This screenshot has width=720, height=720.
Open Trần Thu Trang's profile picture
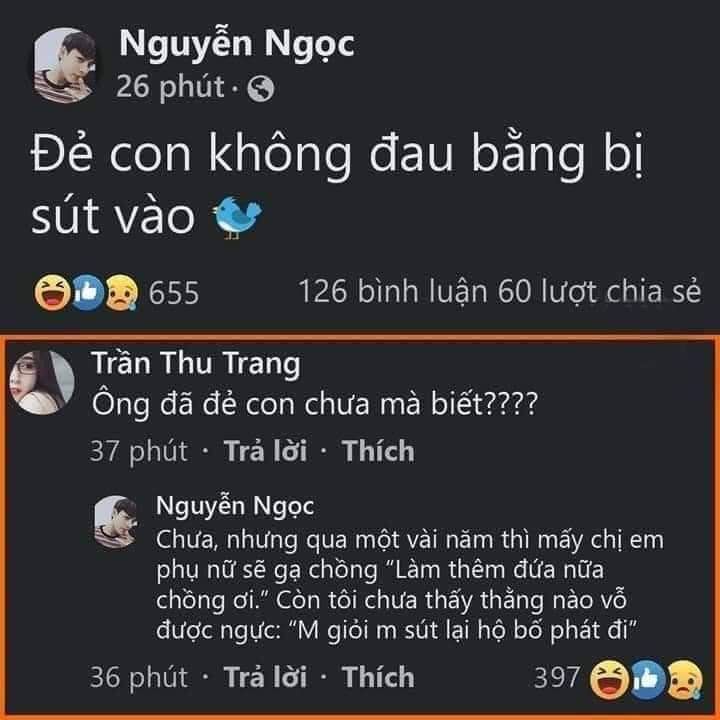click(42, 382)
